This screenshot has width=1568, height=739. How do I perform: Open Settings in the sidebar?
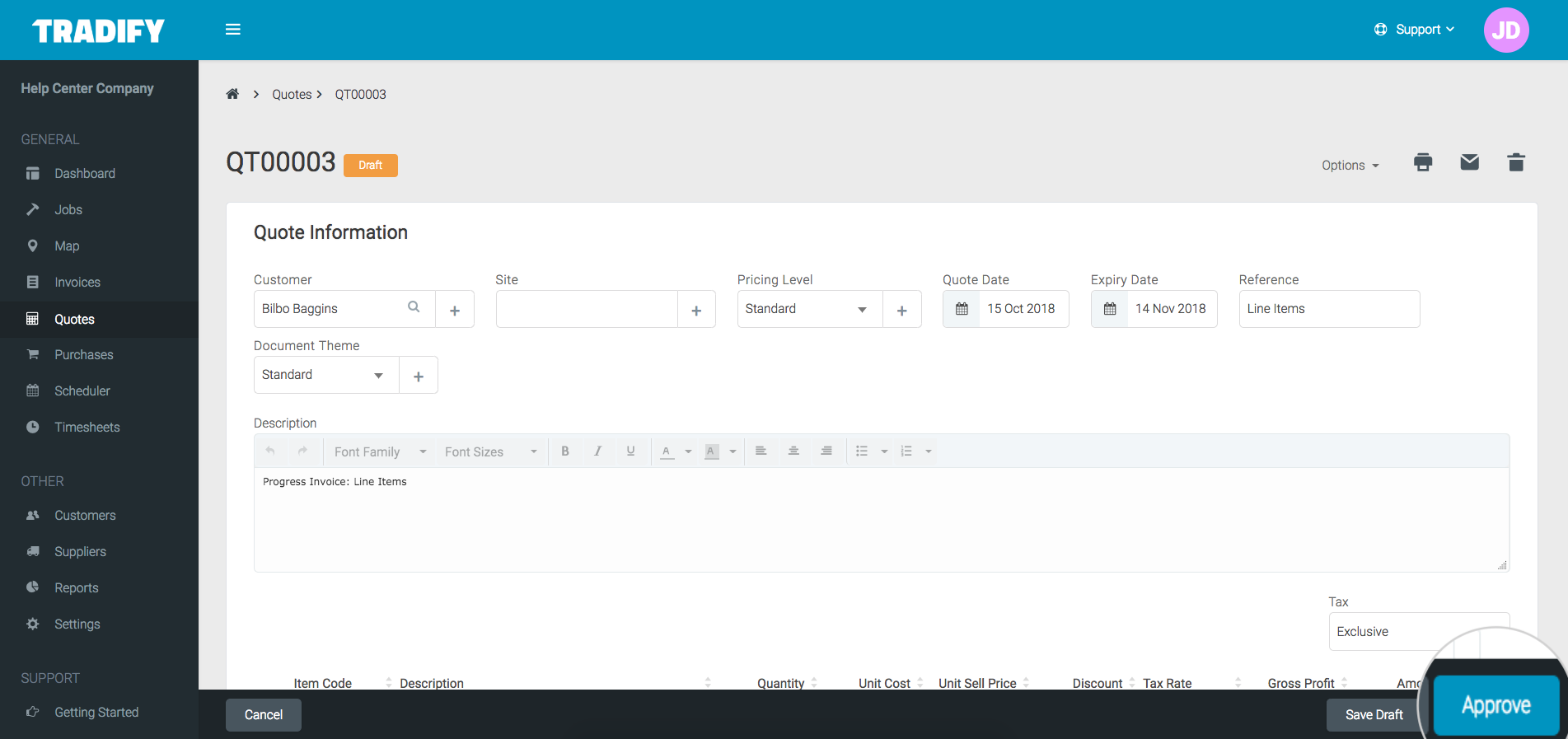(77, 624)
